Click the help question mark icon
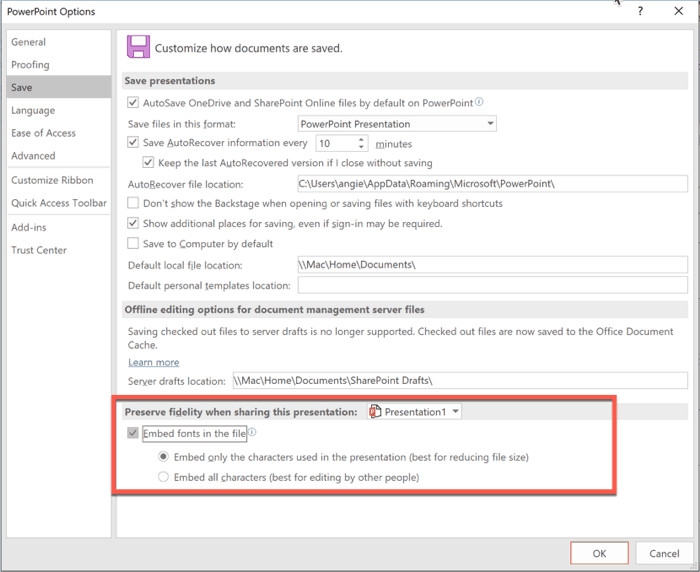 pyautogui.click(x=640, y=11)
